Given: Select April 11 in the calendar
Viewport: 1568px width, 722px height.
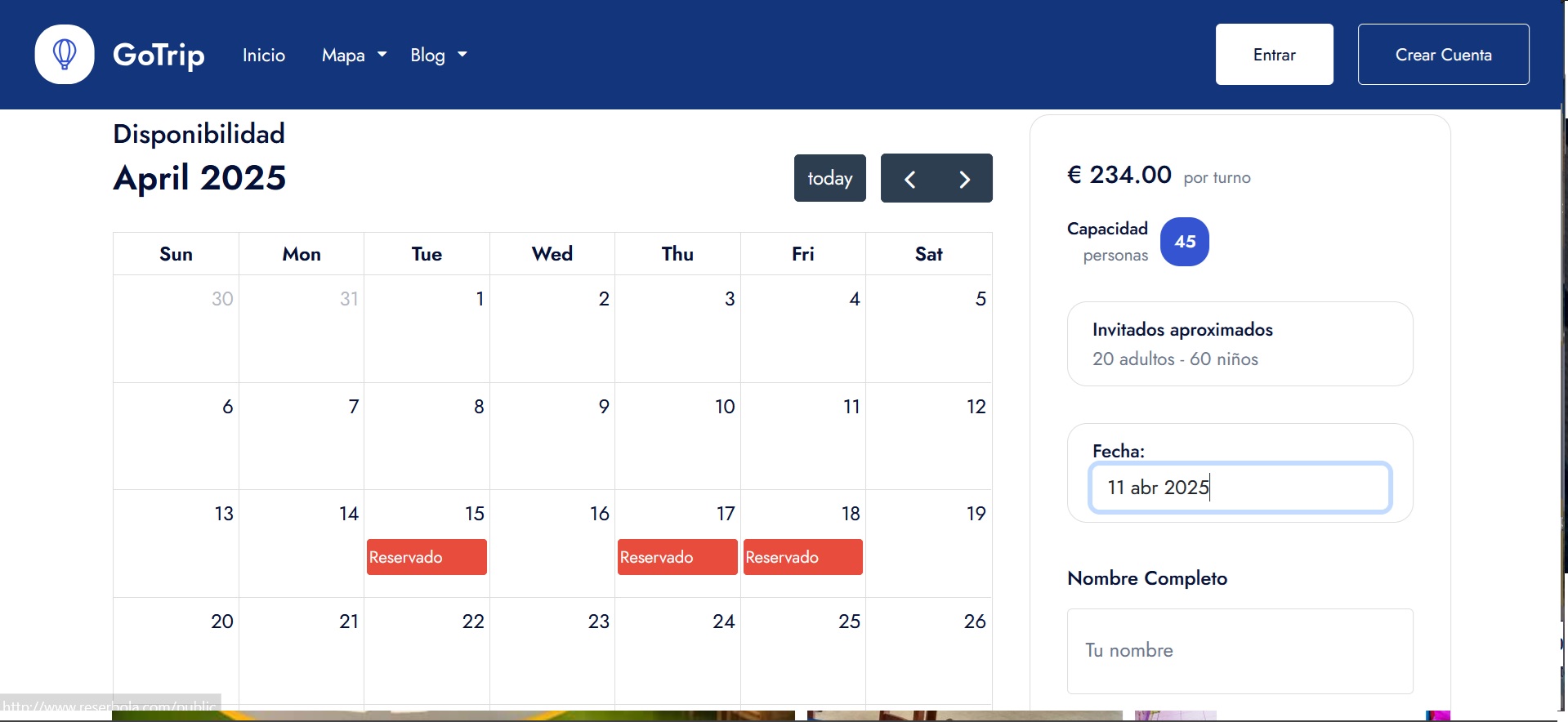Looking at the screenshot, I should [x=803, y=436].
